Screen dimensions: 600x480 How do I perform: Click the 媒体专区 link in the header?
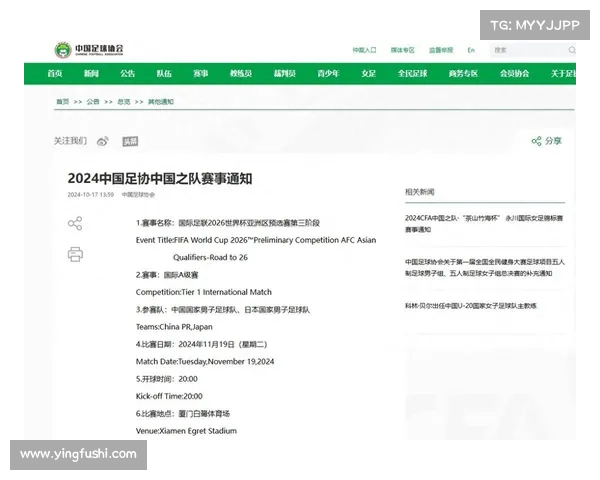tap(403, 50)
